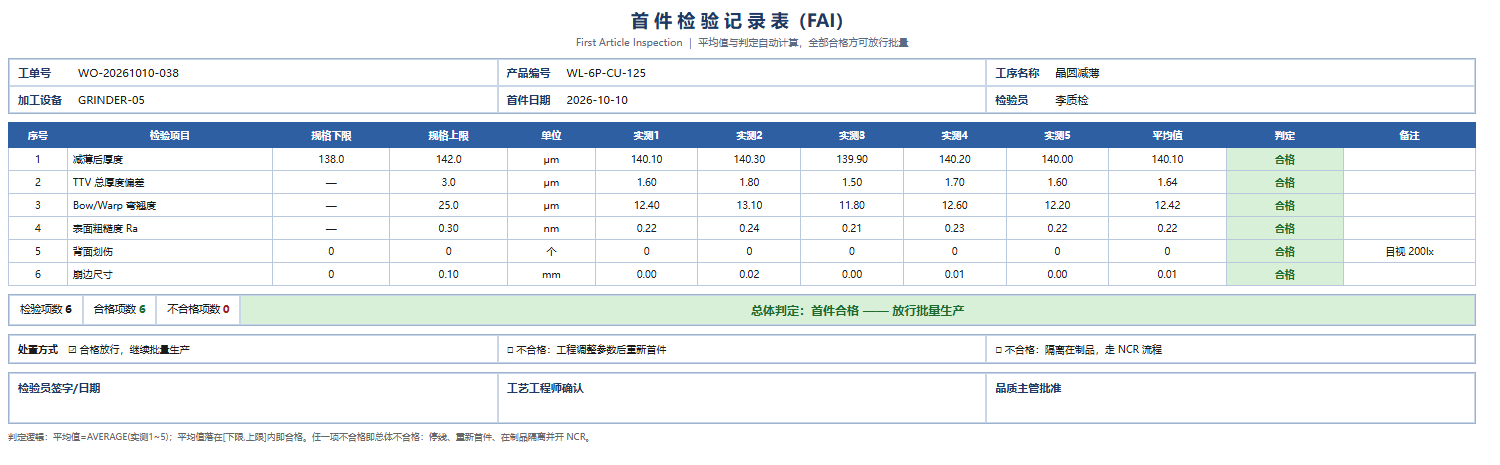Click the 规格下限 column header
The height and width of the screenshot is (465, 1500).
click(x=331, y=135)
